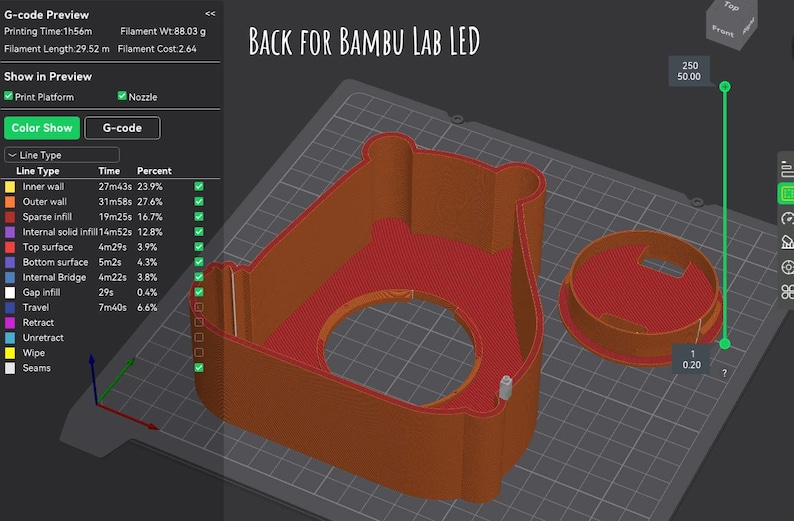This screenshot has height=521, width=794.
Task: Click the gray nozzle marker on the model
Action: click(x=505, y=387)
